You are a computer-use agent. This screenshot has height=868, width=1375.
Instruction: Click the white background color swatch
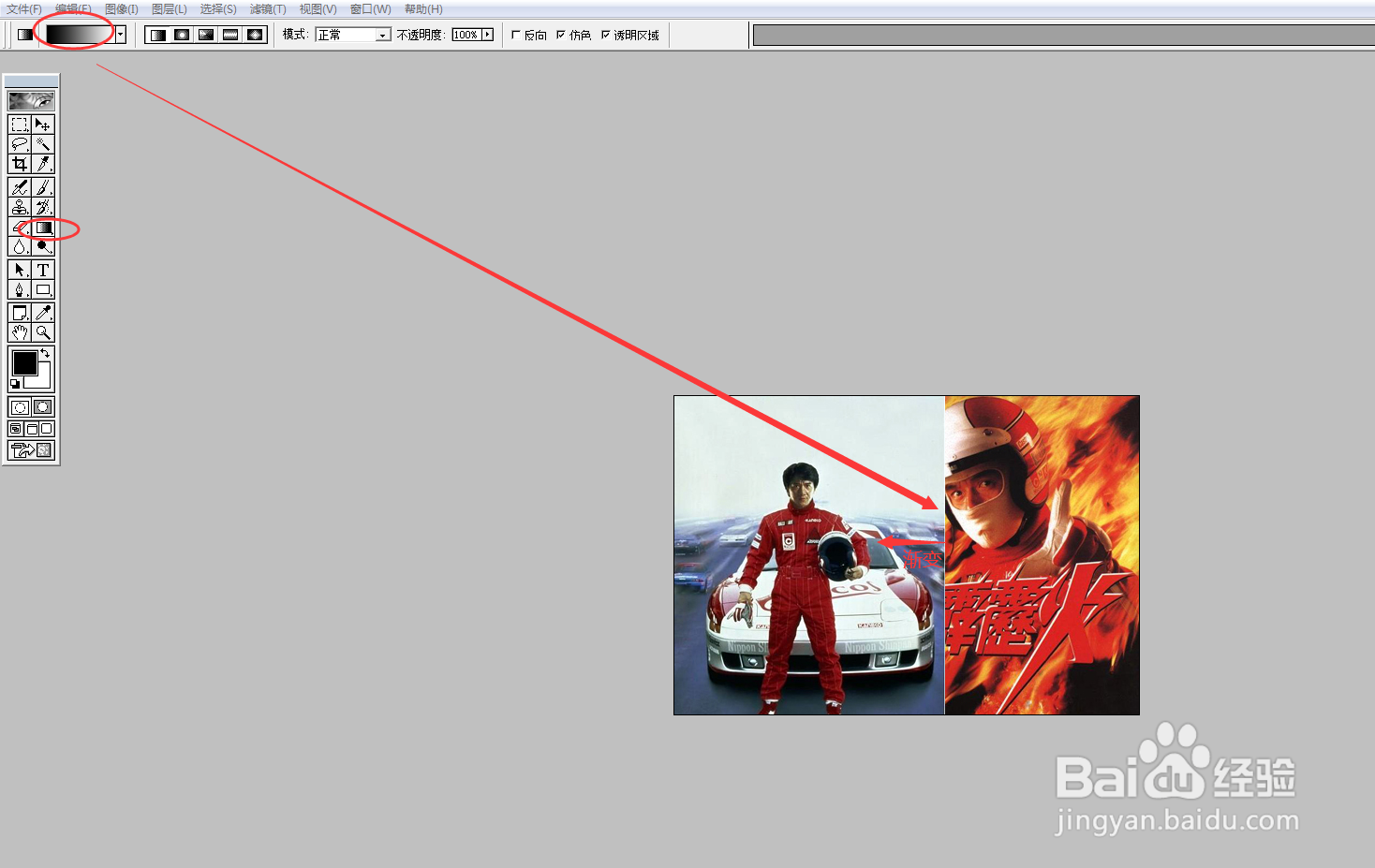[41, 380]
